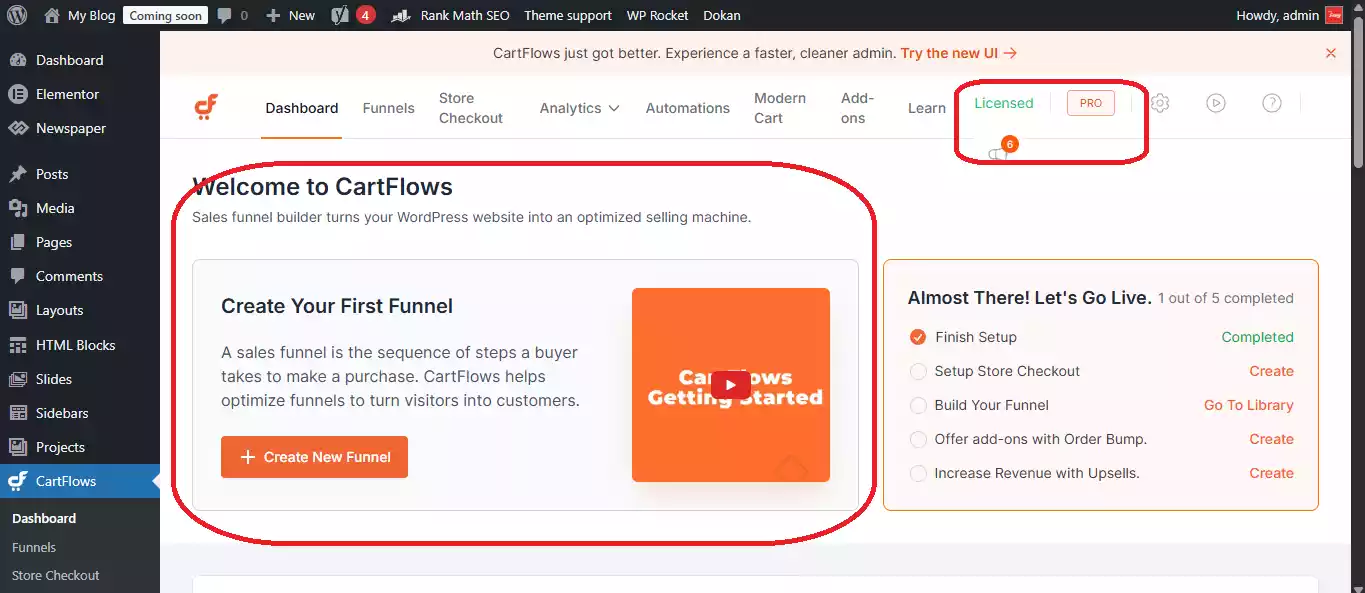Screen dimensions: 1365x593
Task: Open Projects in the sidebar
Action: [60, 447]
